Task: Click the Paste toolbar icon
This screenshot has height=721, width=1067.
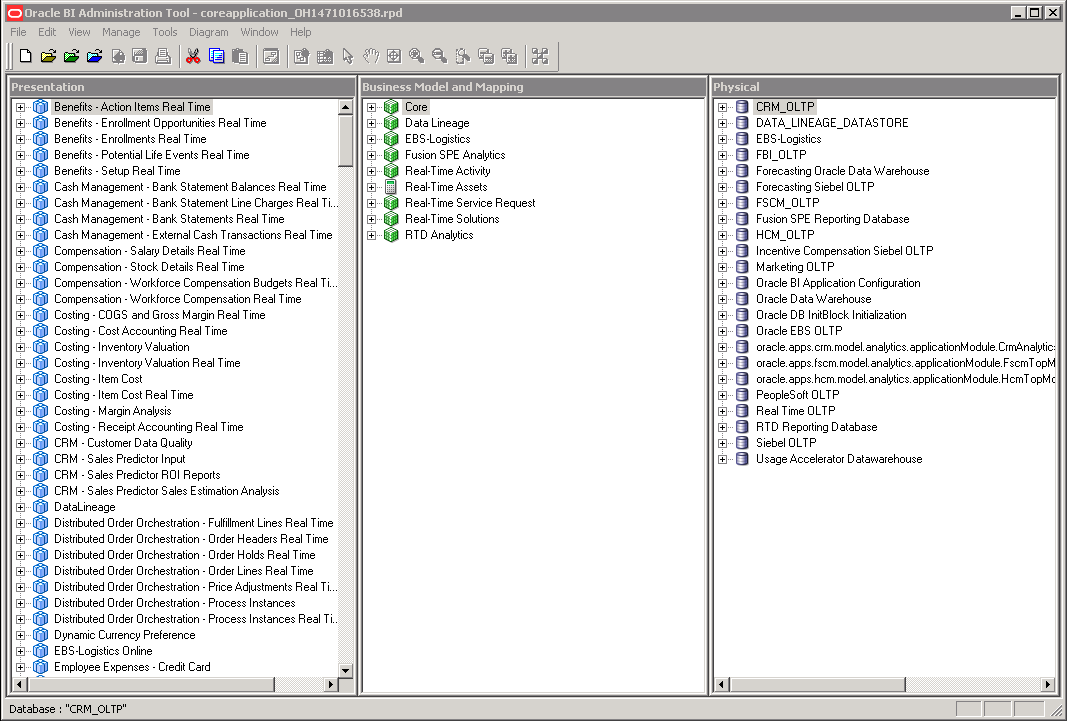Action: tap(240, 56)
